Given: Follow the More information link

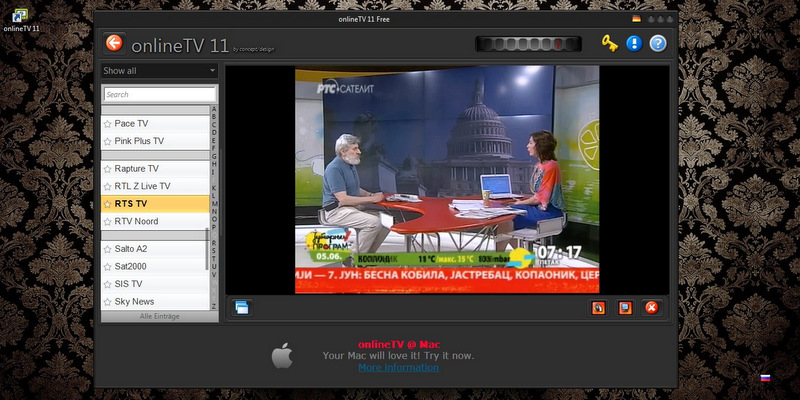Looking at the screenshot, I should [x=398, y=367].
